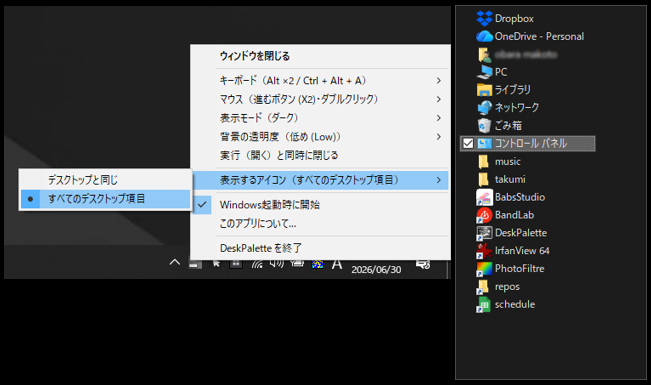
Task: Toggle the コントロール パネル checkbox
Action: 468,144
